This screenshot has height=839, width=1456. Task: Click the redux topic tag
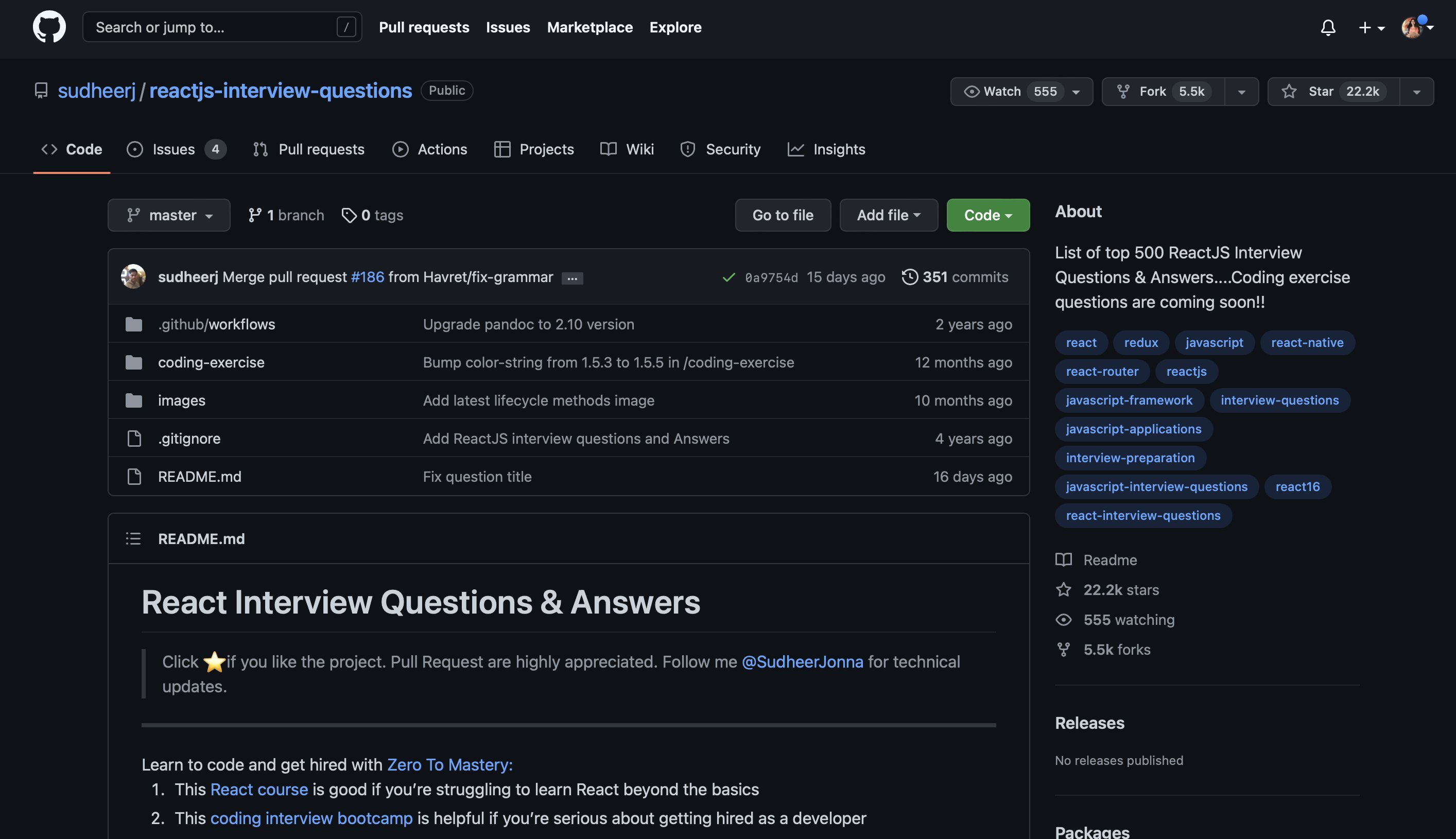coord(1141,342)
